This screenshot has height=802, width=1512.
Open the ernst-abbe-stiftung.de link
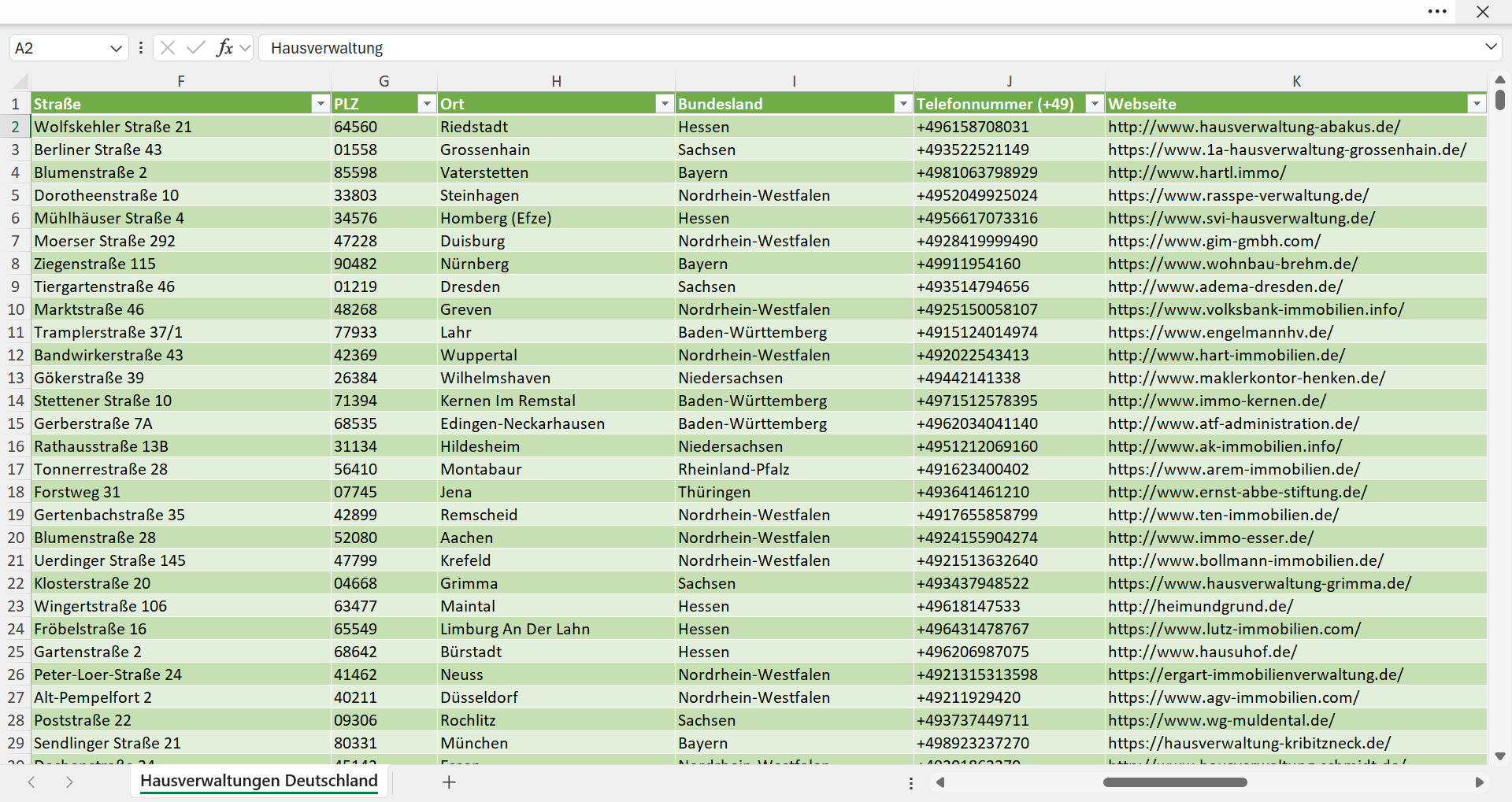point(1237,492)
